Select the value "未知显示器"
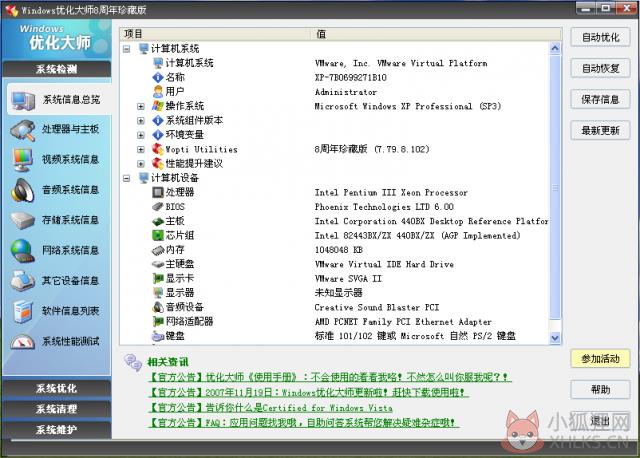 coord(338,293)
